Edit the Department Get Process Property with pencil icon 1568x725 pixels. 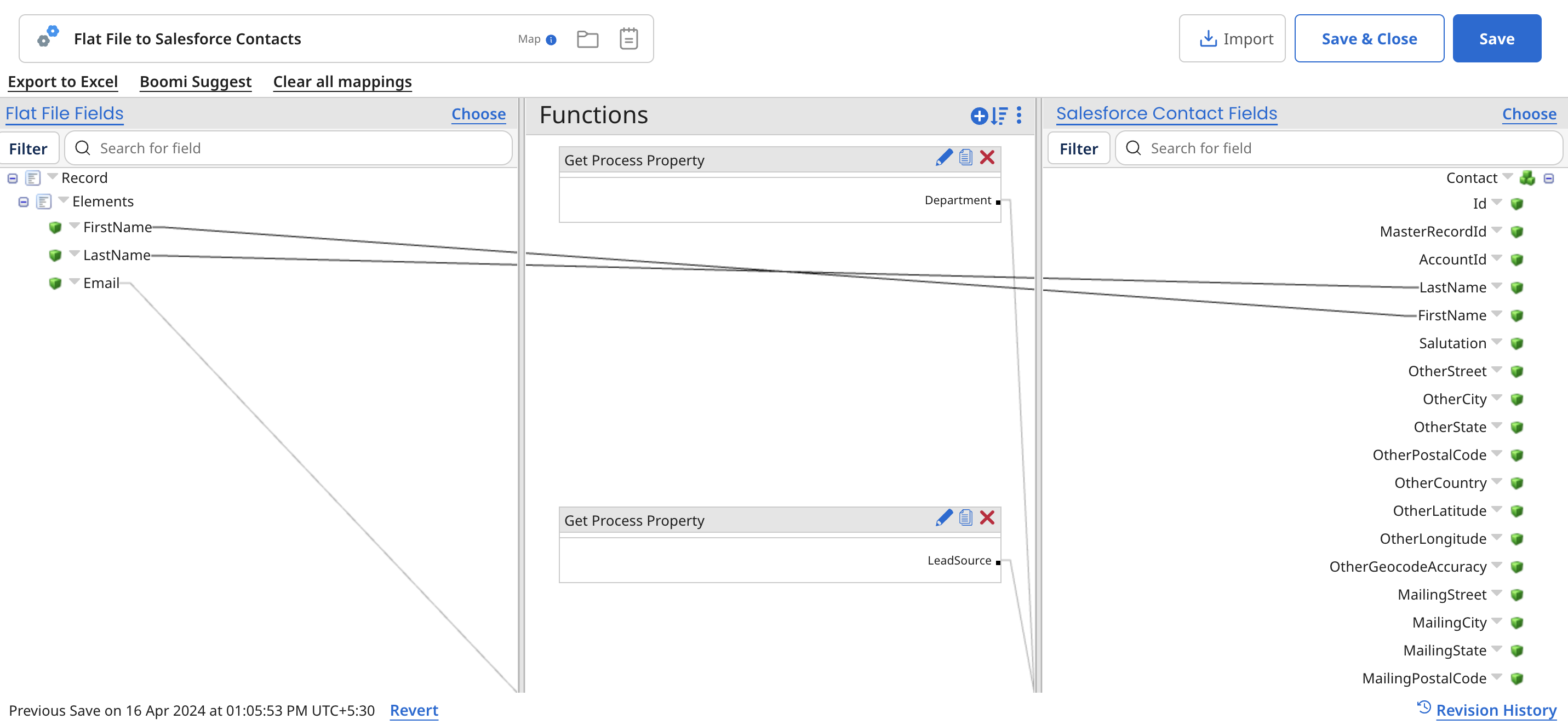click(x=944, y=157)
